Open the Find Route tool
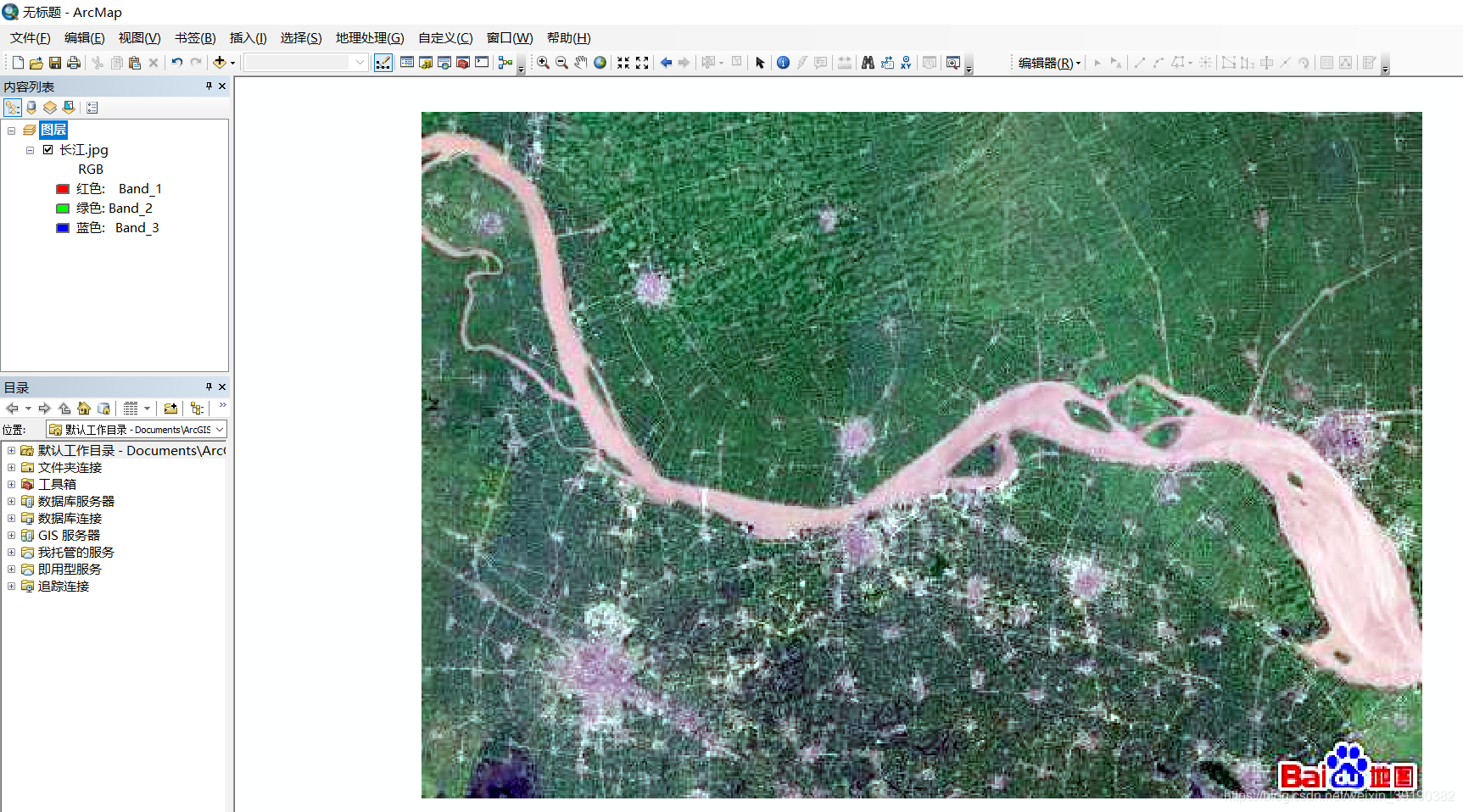The height and width of the screenshot is (812, 1463). 887,63
